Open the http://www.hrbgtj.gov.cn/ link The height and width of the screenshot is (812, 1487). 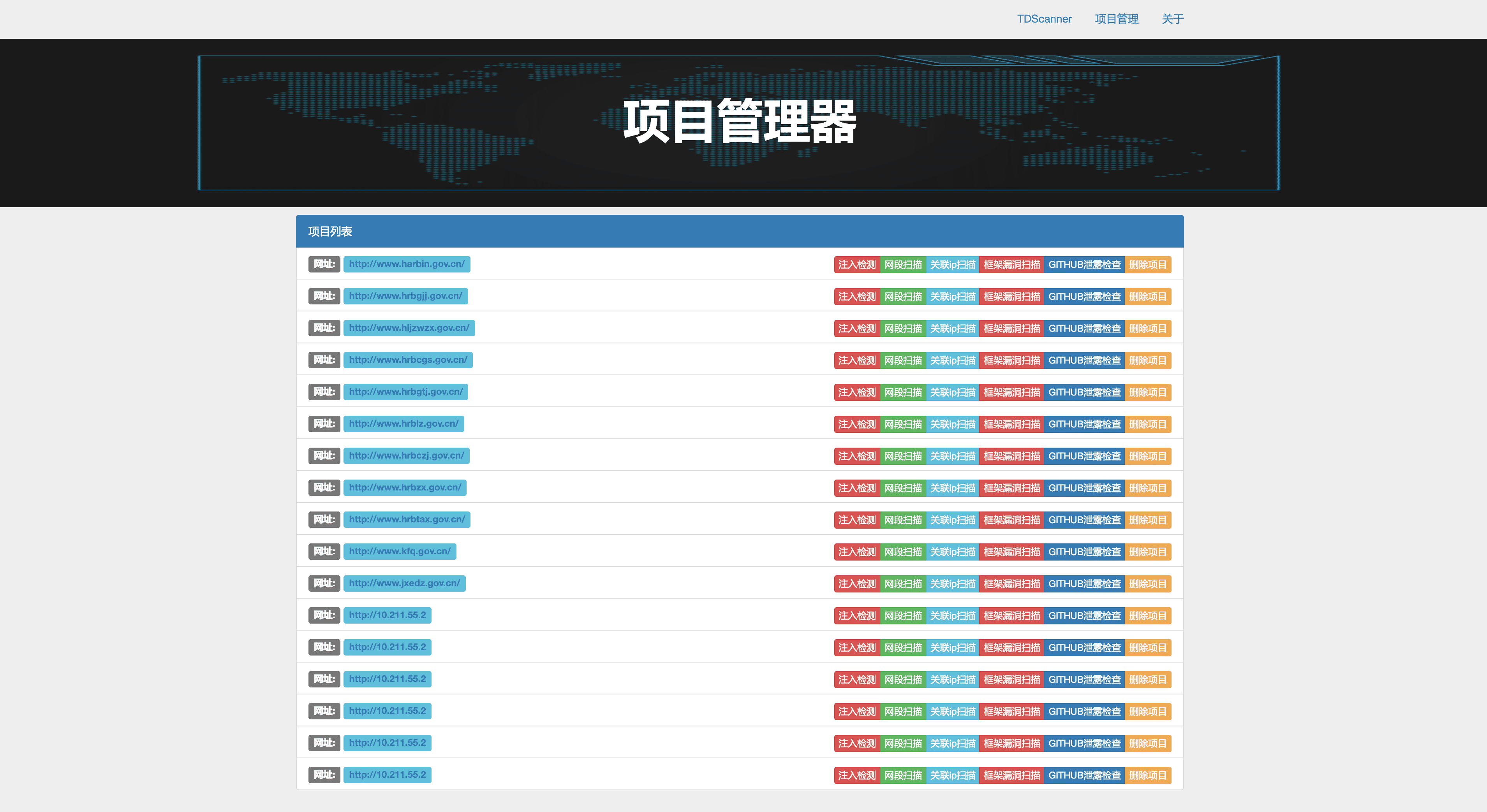point(405,392)
